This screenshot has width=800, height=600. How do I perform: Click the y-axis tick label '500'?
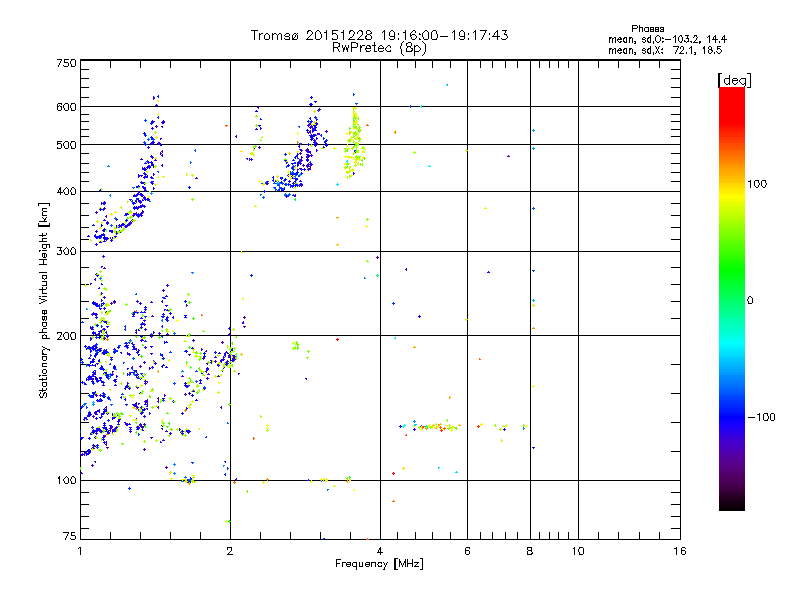pos(66,145)
